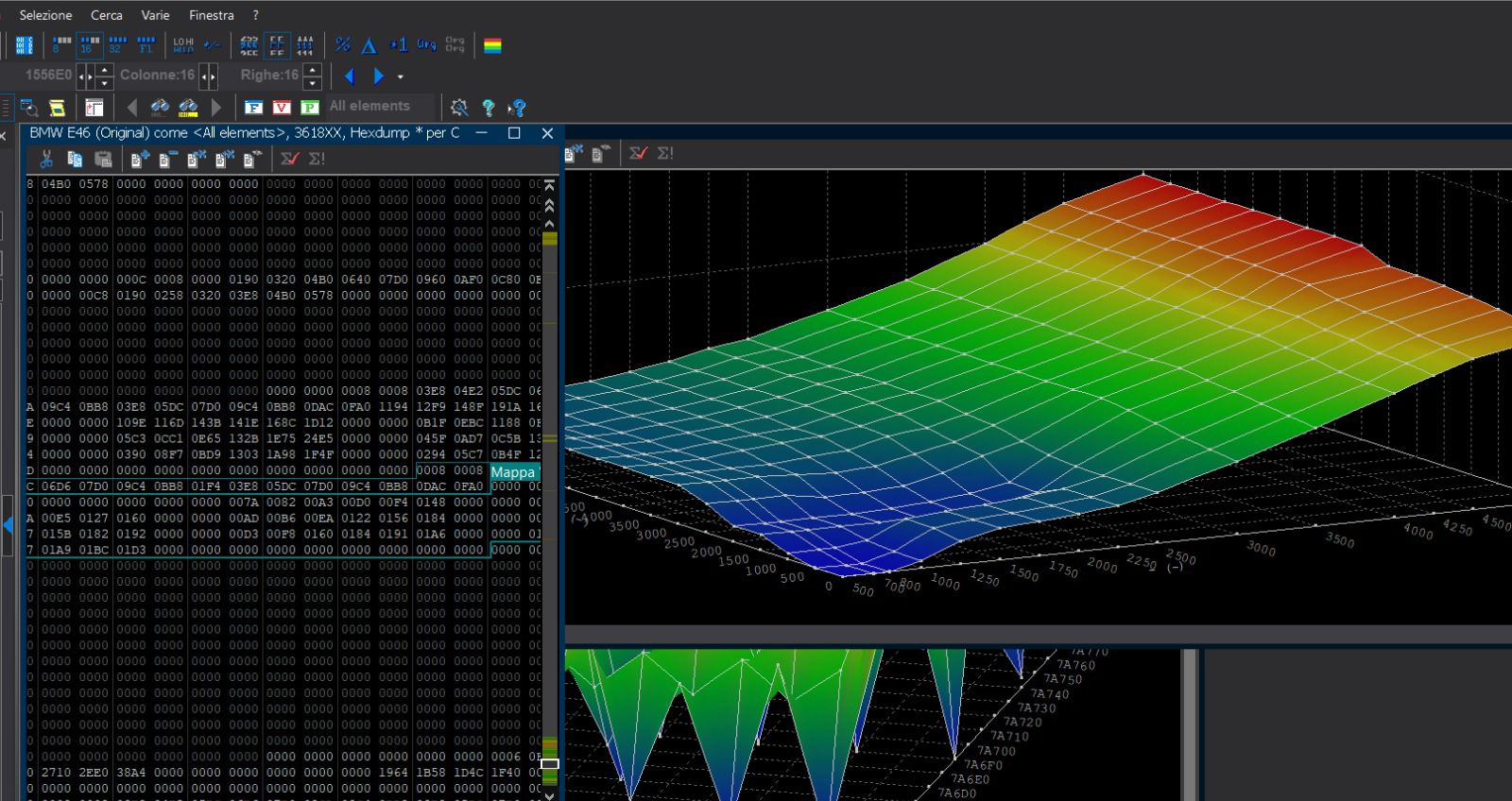Step address 1556E0 left
Screen dimensions: 1512x801
[81, 76]
